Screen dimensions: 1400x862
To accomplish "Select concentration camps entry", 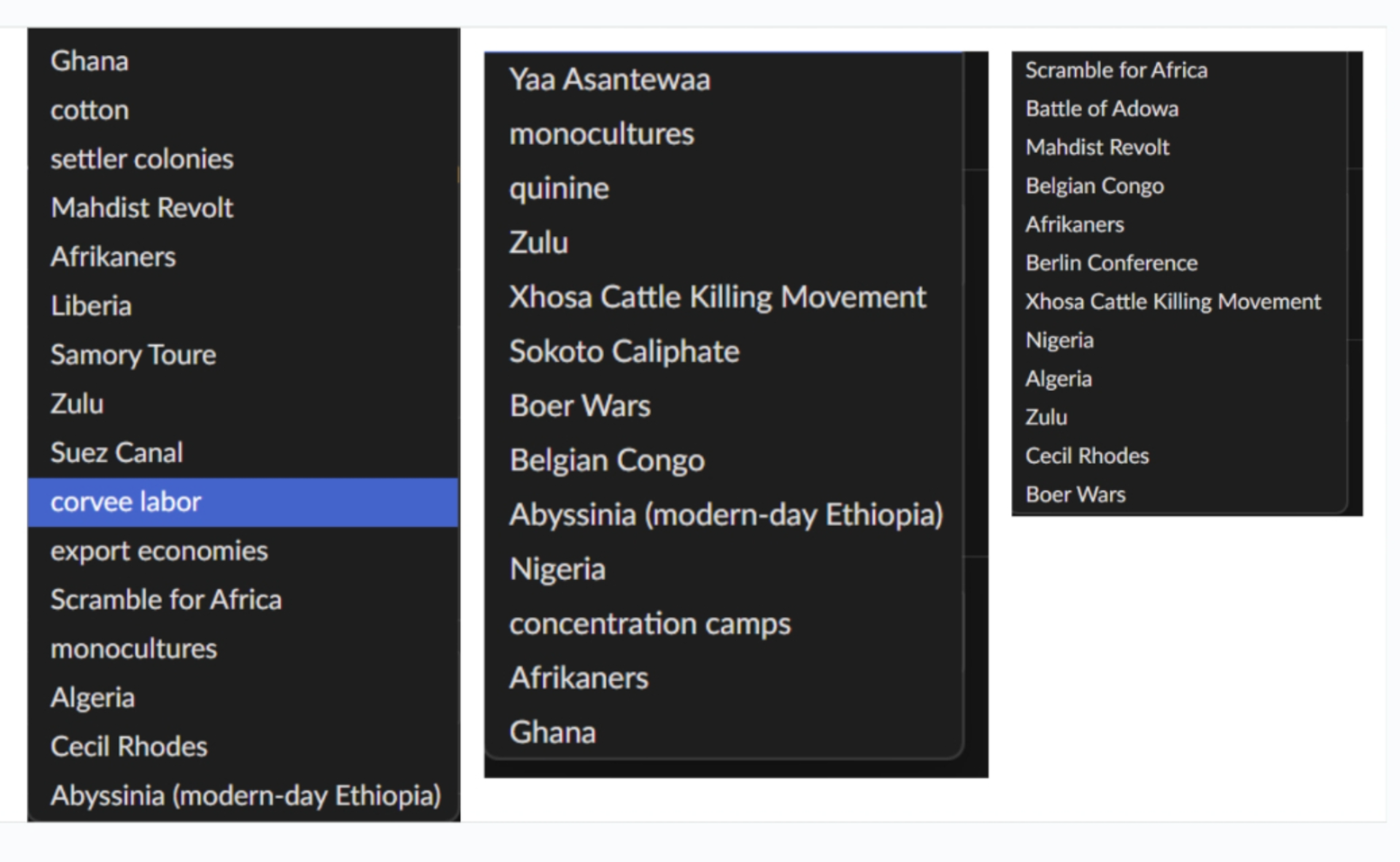I will click(x=724, y=623).
